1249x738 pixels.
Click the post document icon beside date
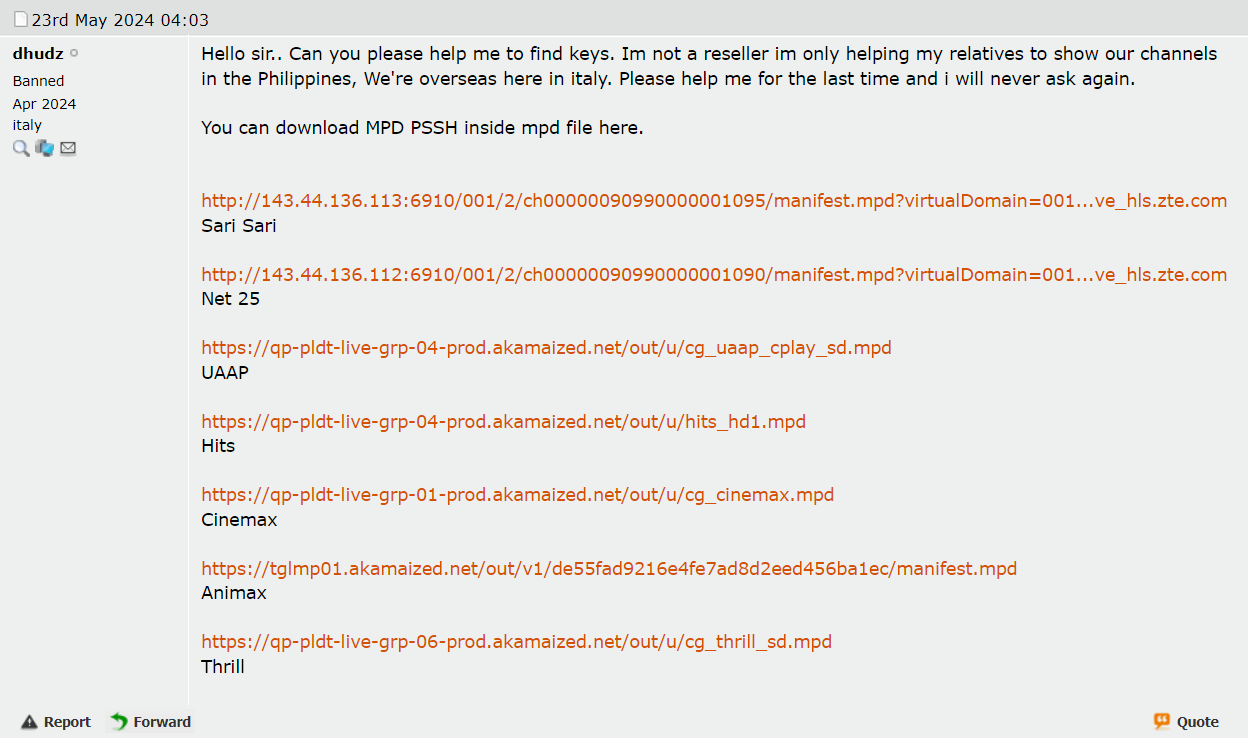pyautogui.click(x=21, y=20)
